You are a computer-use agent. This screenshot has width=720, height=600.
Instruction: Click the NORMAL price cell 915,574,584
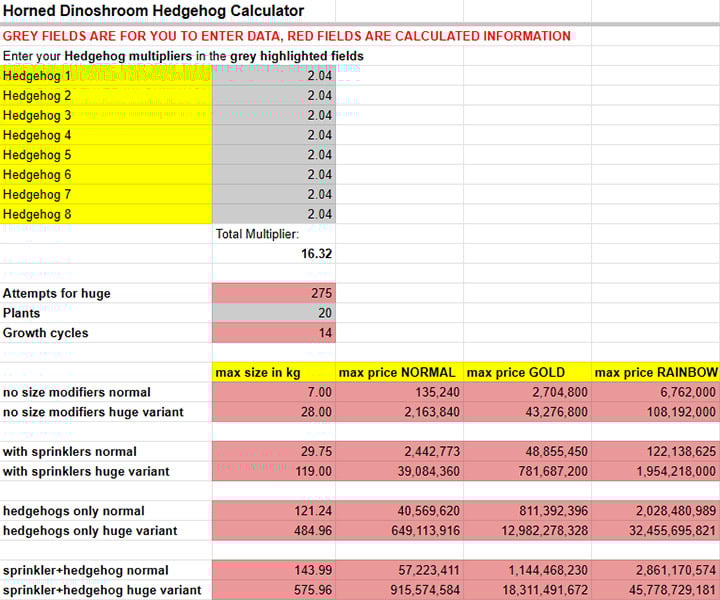point(399,590)
